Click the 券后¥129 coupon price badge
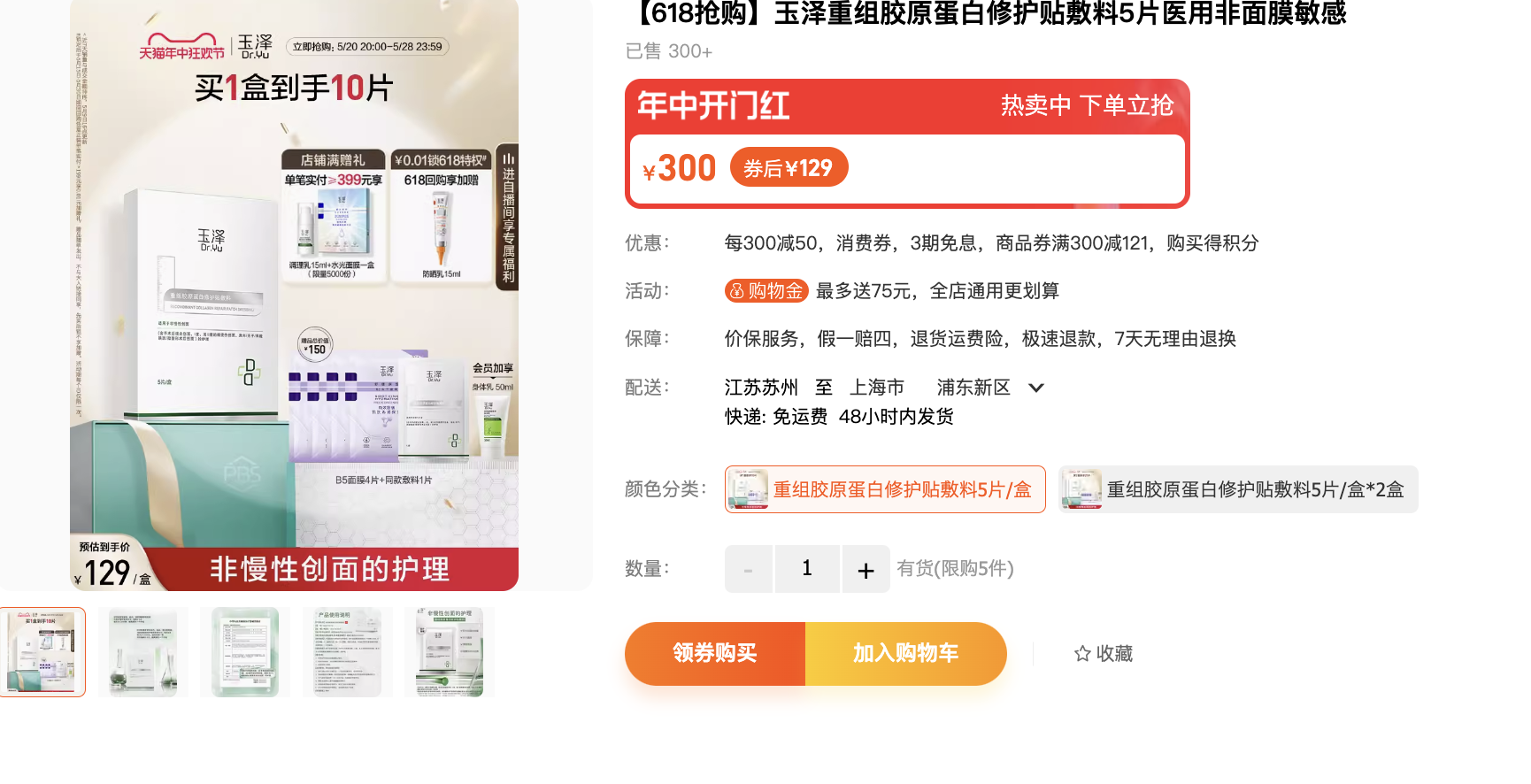The width and height of the screenshot is (1531, 784). click(789, 167)
